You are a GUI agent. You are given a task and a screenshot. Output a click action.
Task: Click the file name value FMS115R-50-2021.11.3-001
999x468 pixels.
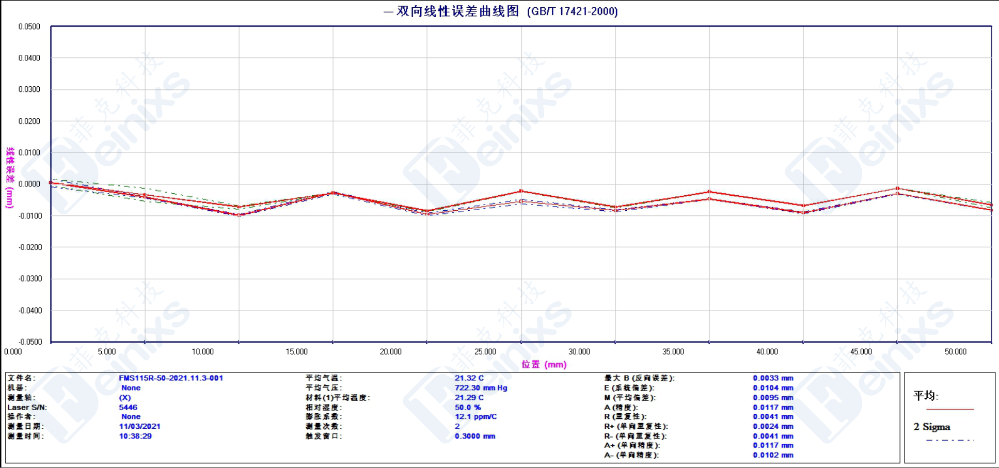point(170,378)
